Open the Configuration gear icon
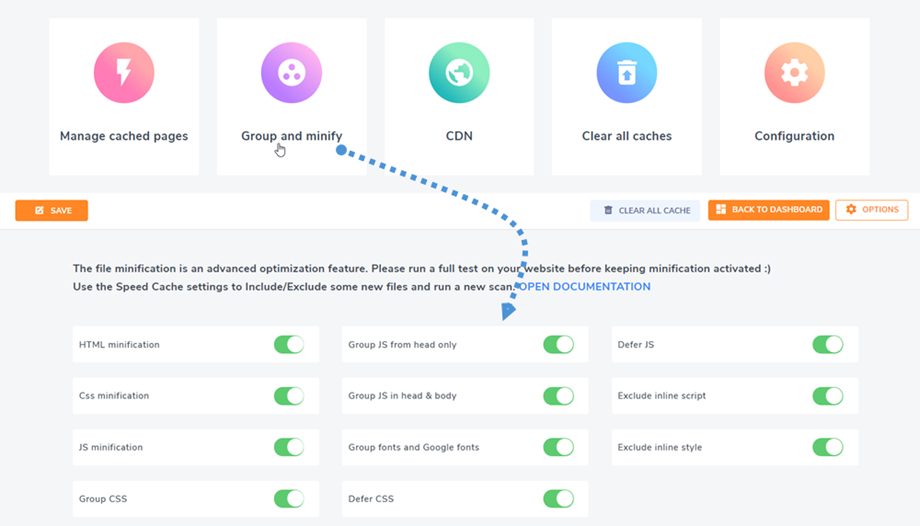920x526 pixels. click(x=794, y=73)
